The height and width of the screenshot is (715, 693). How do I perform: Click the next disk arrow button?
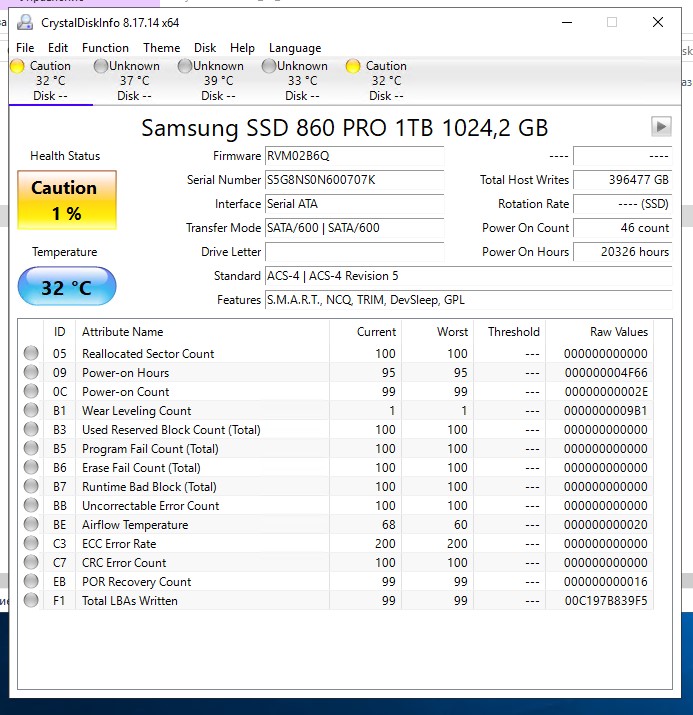[661, 126]
